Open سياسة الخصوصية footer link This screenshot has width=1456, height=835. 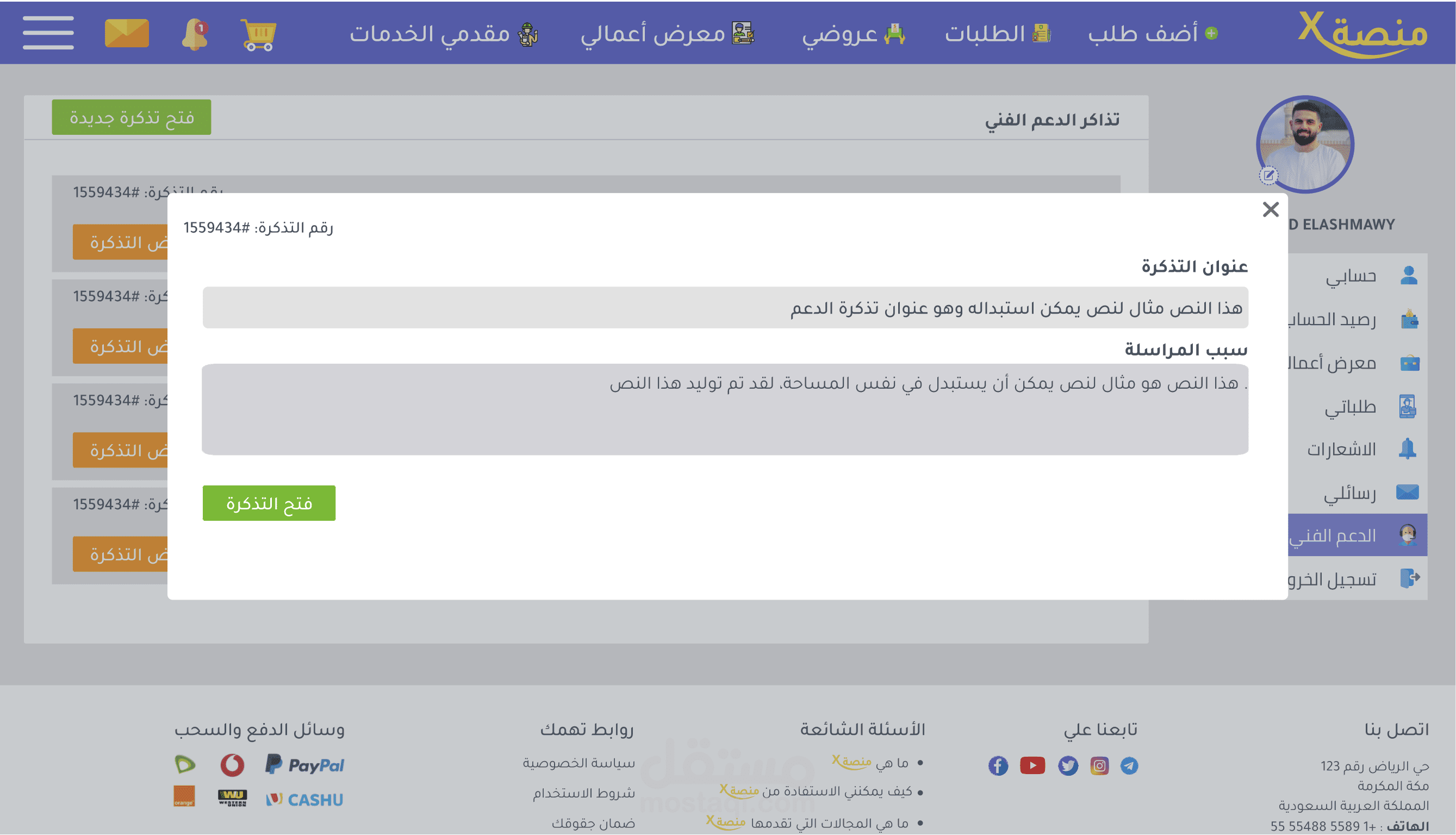[x=578, y=763]
